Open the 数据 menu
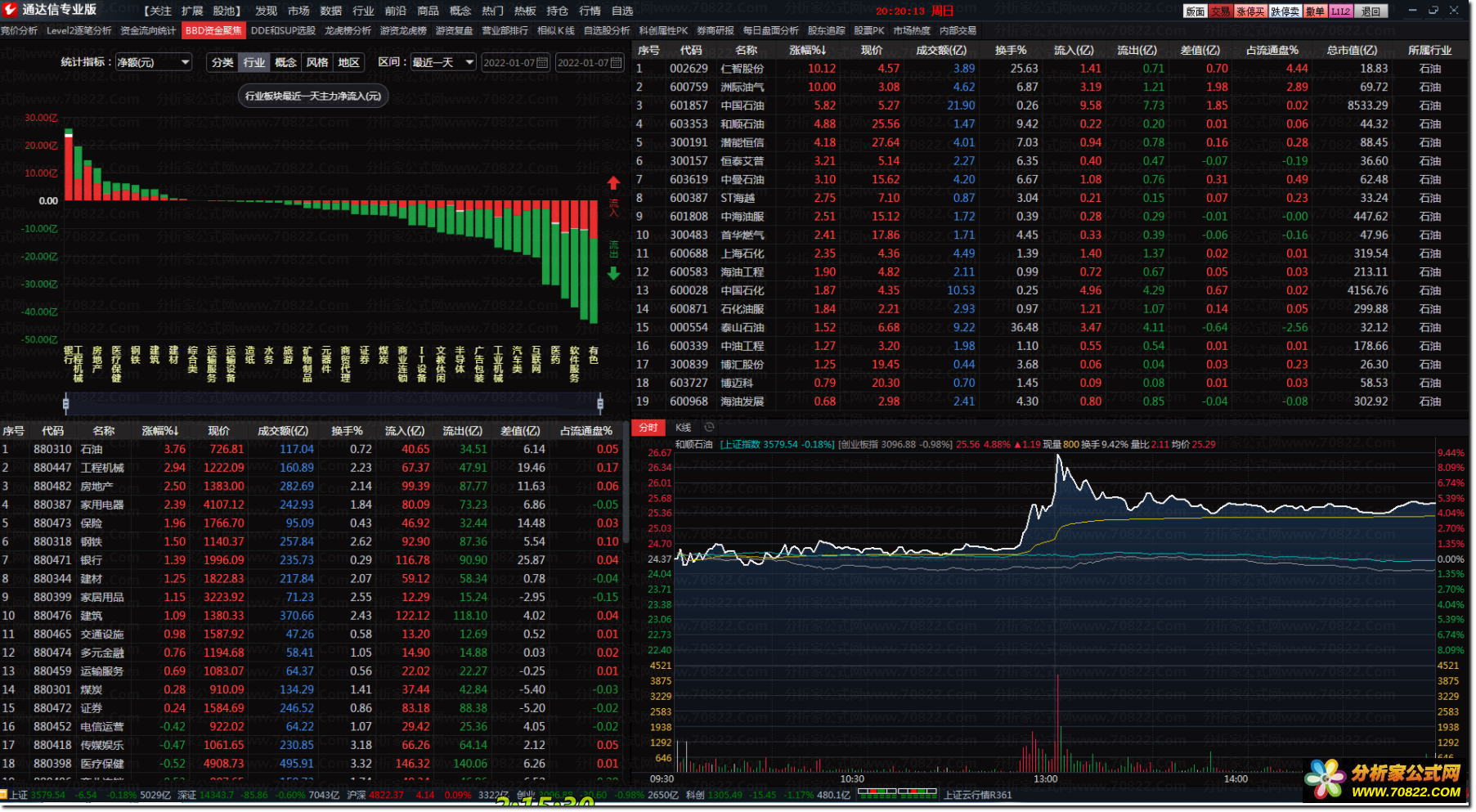1476x812 pixels. [x=331, y=11]
